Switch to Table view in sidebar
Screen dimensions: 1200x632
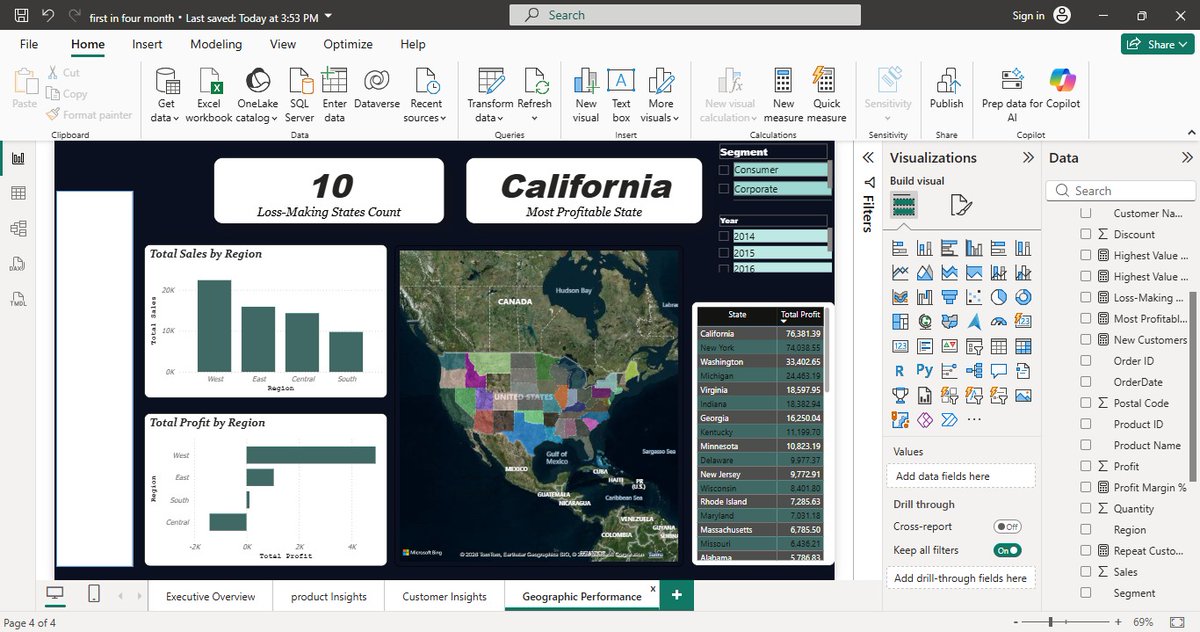point(18,193)
